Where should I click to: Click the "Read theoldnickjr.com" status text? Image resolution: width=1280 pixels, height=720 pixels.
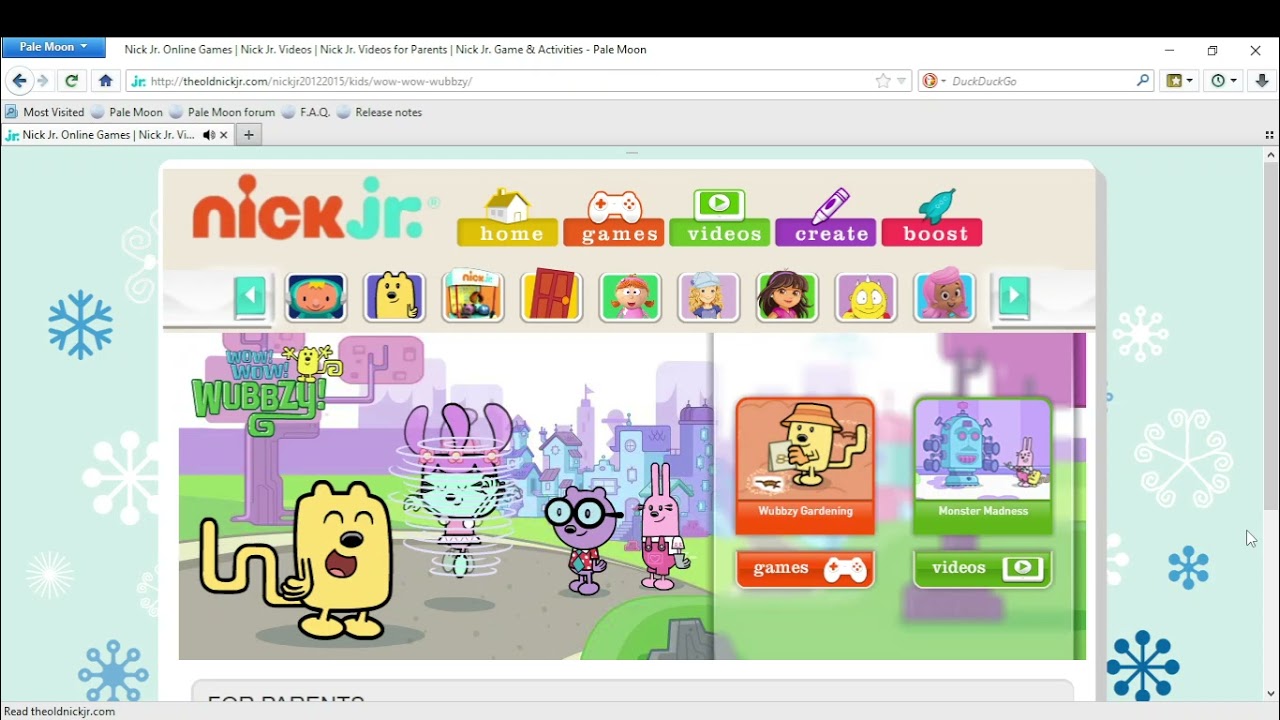[x=60, y=712]
